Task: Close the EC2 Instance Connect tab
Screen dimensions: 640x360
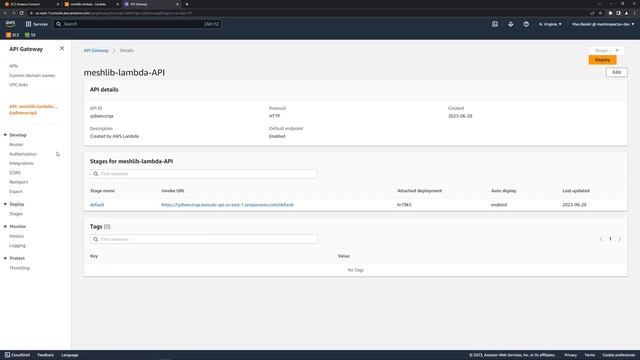Action: [58, 4]
